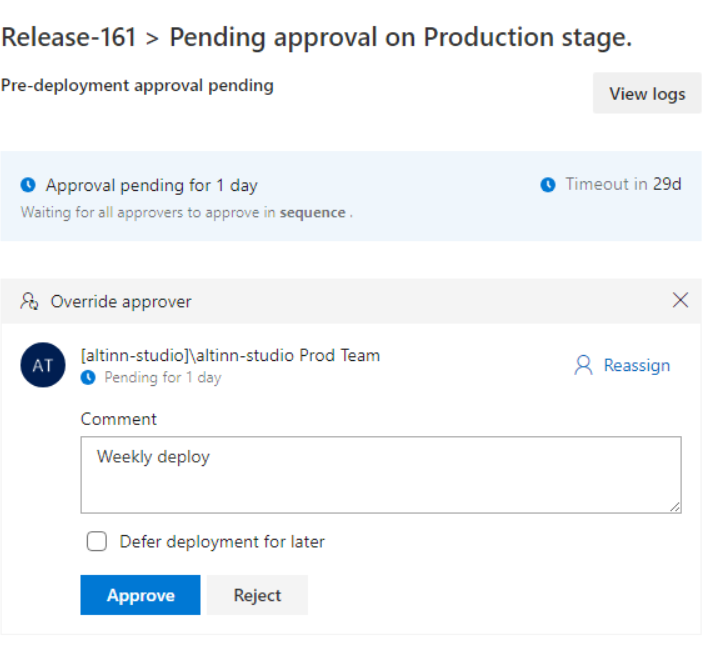The image size is (720, 646).
Task: Click the AT team avatar
Action: pyautogui.click(x=43, y=364)
